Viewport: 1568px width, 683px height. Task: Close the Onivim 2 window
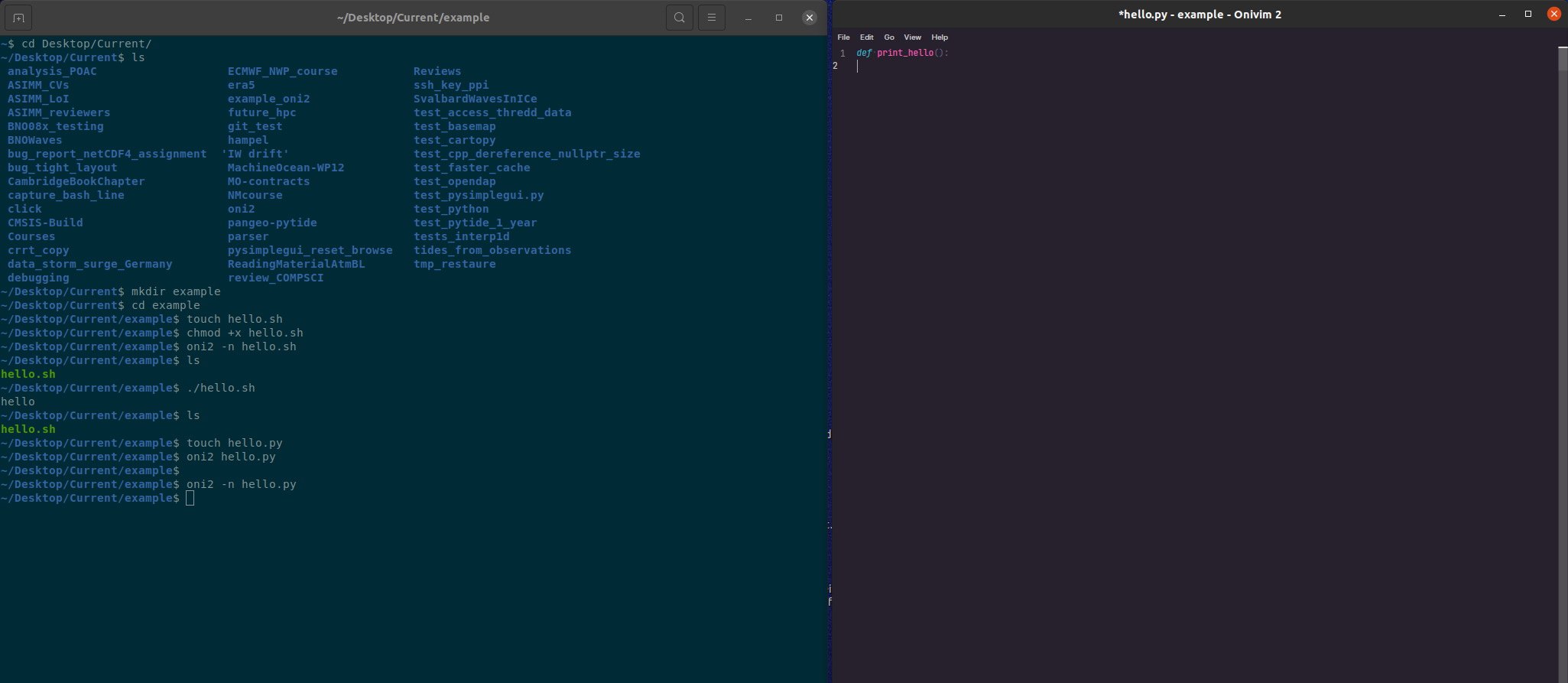[x=1554, y=14]
